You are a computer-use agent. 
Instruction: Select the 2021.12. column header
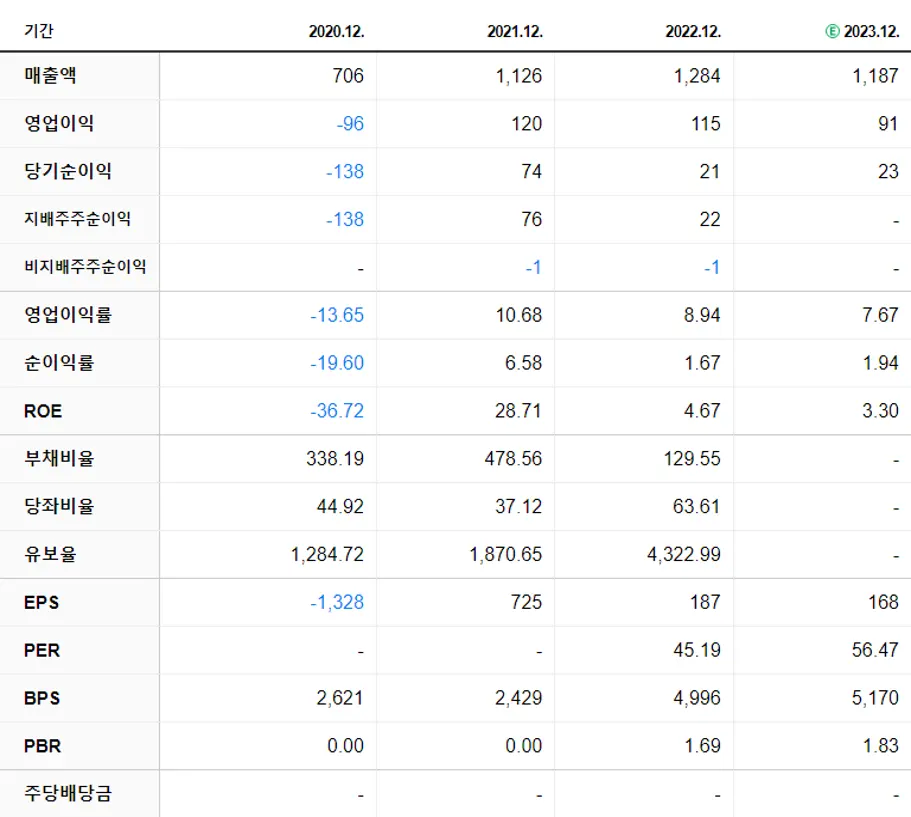pos(515,31)
